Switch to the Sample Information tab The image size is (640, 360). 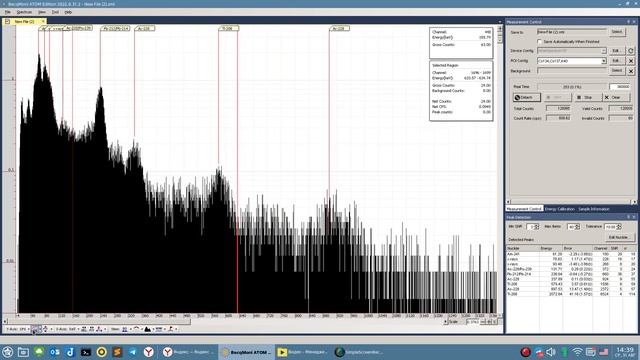click(593, 209)
